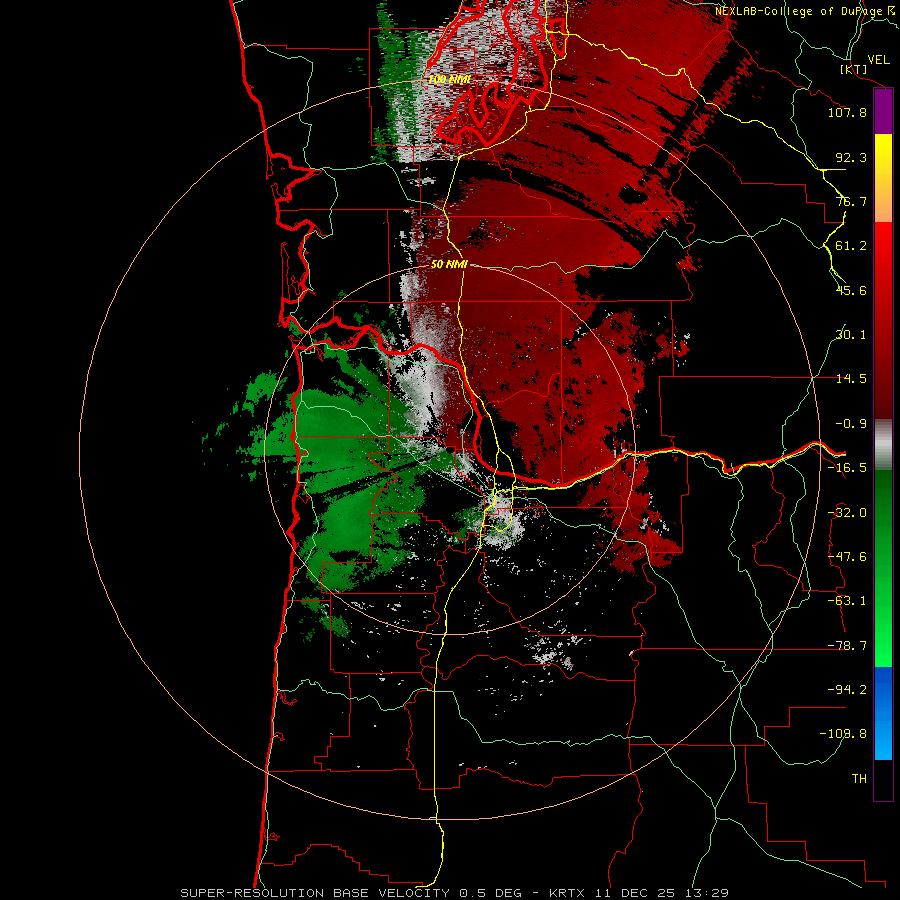The image size is (900, 900).
Task: Click the 76.7 legend value
Action: [851, 201]
